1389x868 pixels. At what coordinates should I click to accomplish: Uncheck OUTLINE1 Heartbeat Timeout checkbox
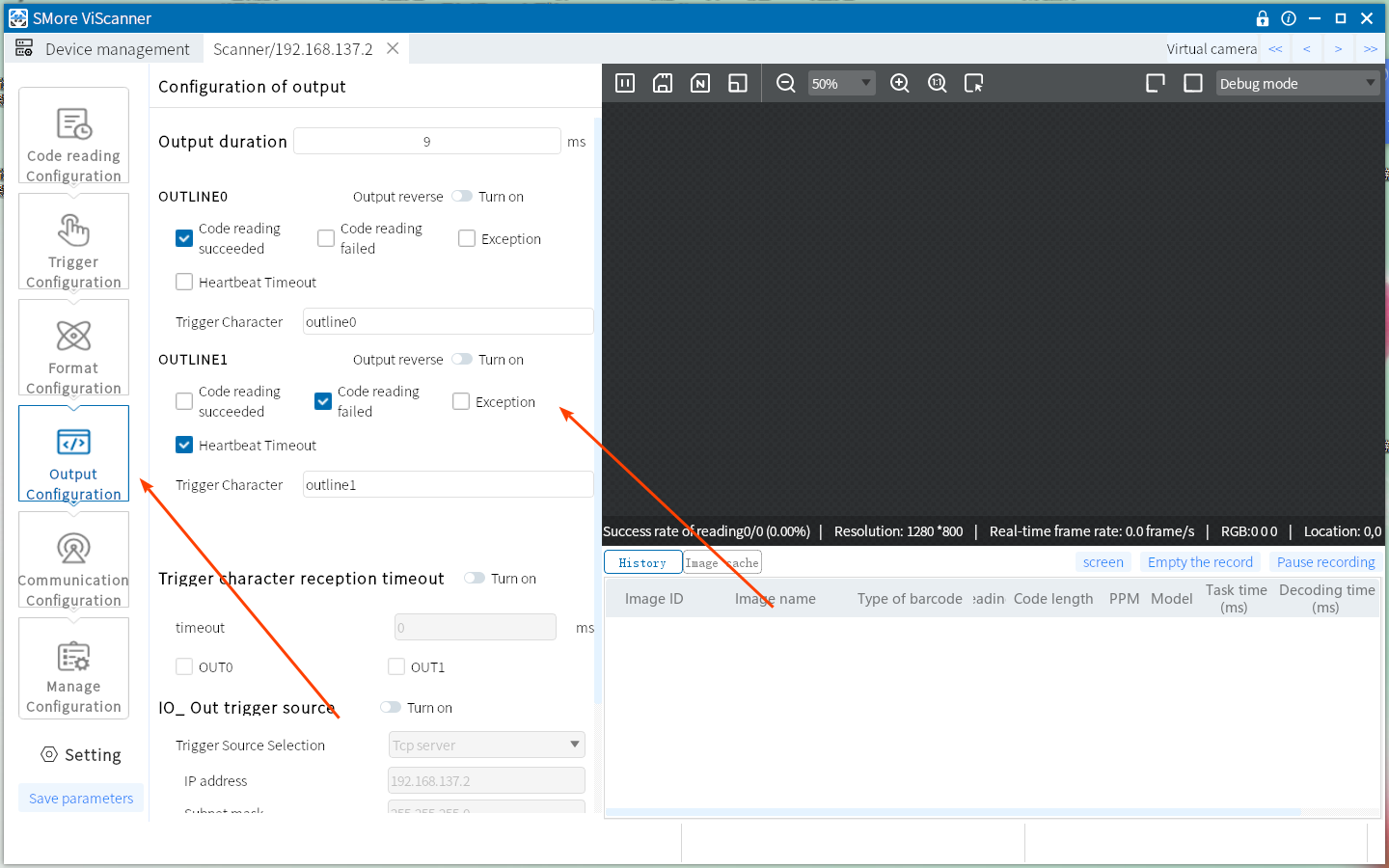pyautogui.click(x=184, y=445)
